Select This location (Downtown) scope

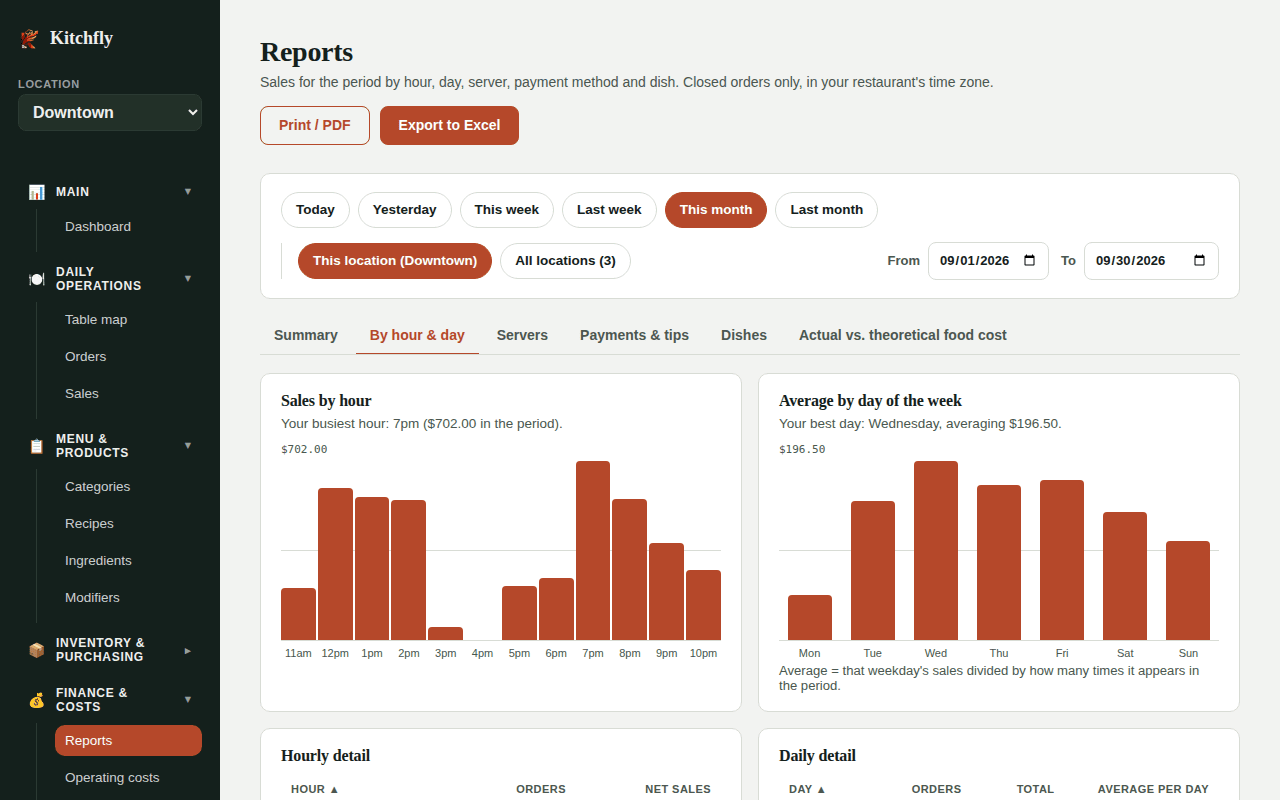pos(395,261)
